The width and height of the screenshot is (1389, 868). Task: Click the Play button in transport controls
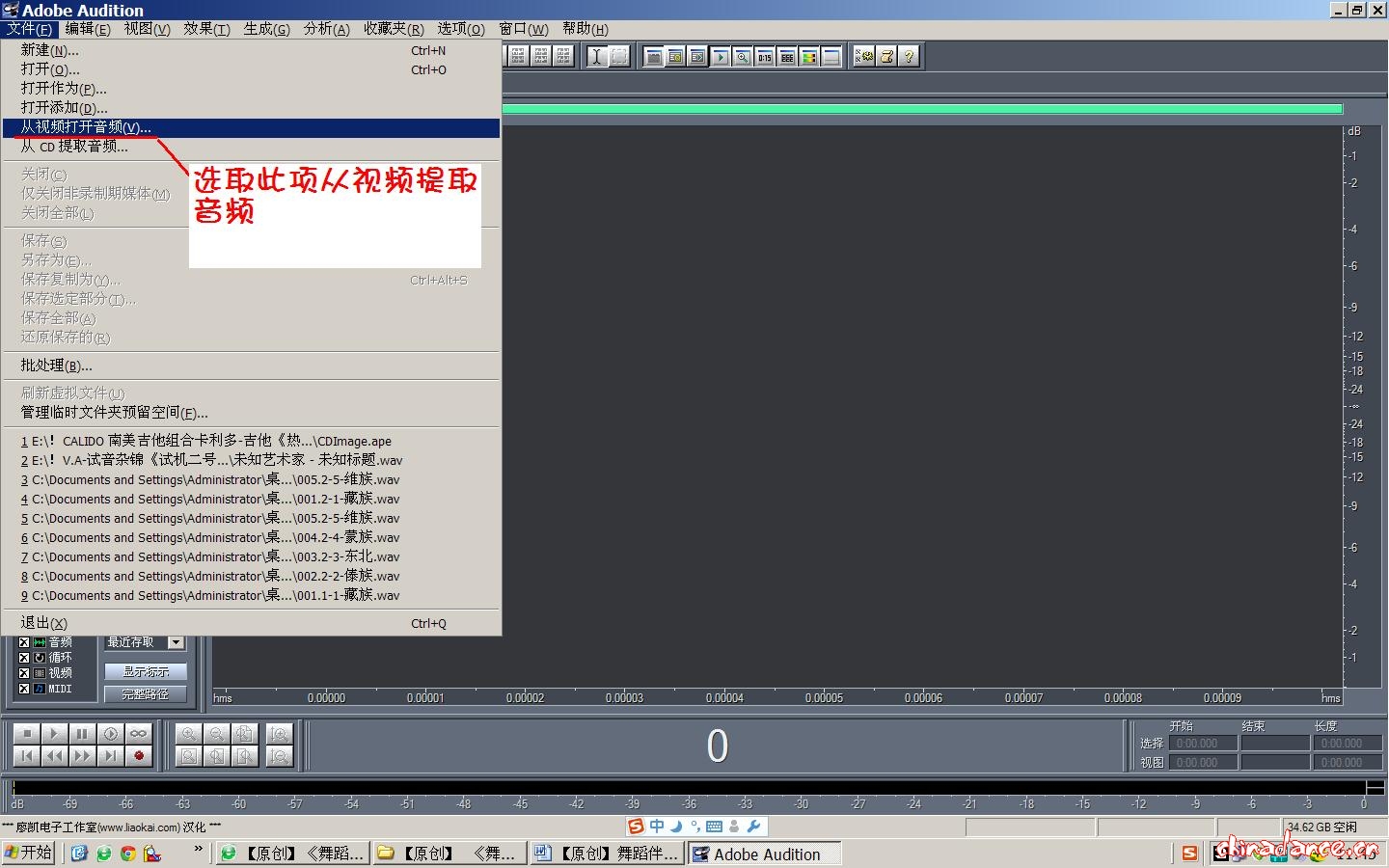coord(55,734)
